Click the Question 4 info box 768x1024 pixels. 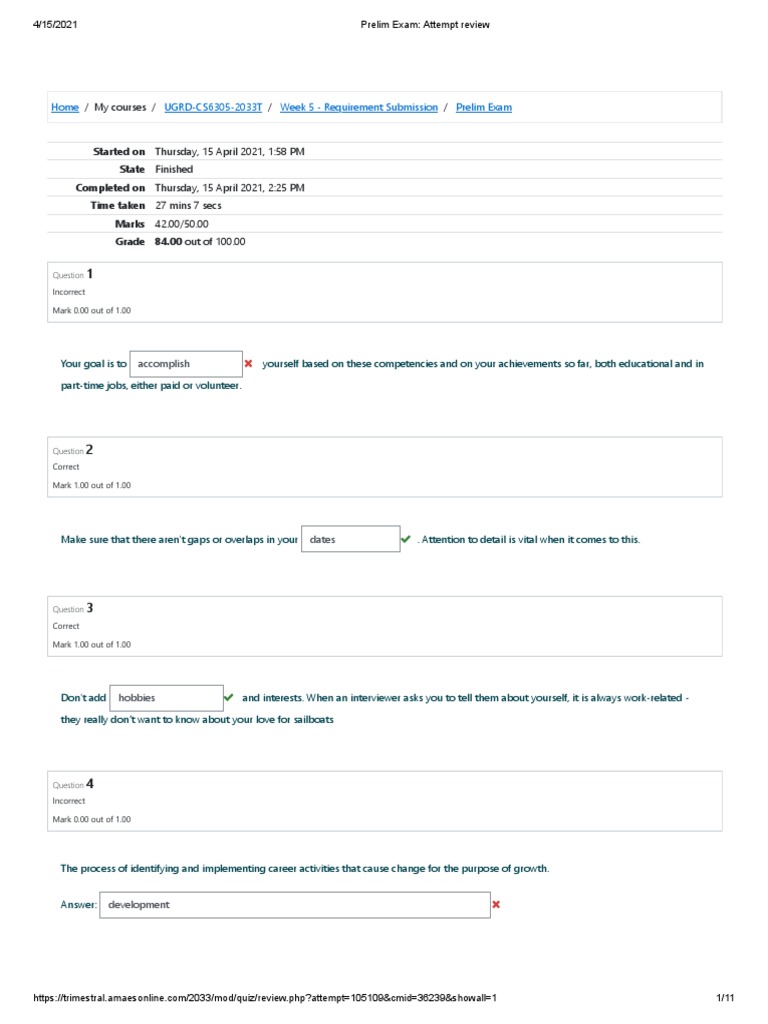pyautogui.click(x=384, y=801)
